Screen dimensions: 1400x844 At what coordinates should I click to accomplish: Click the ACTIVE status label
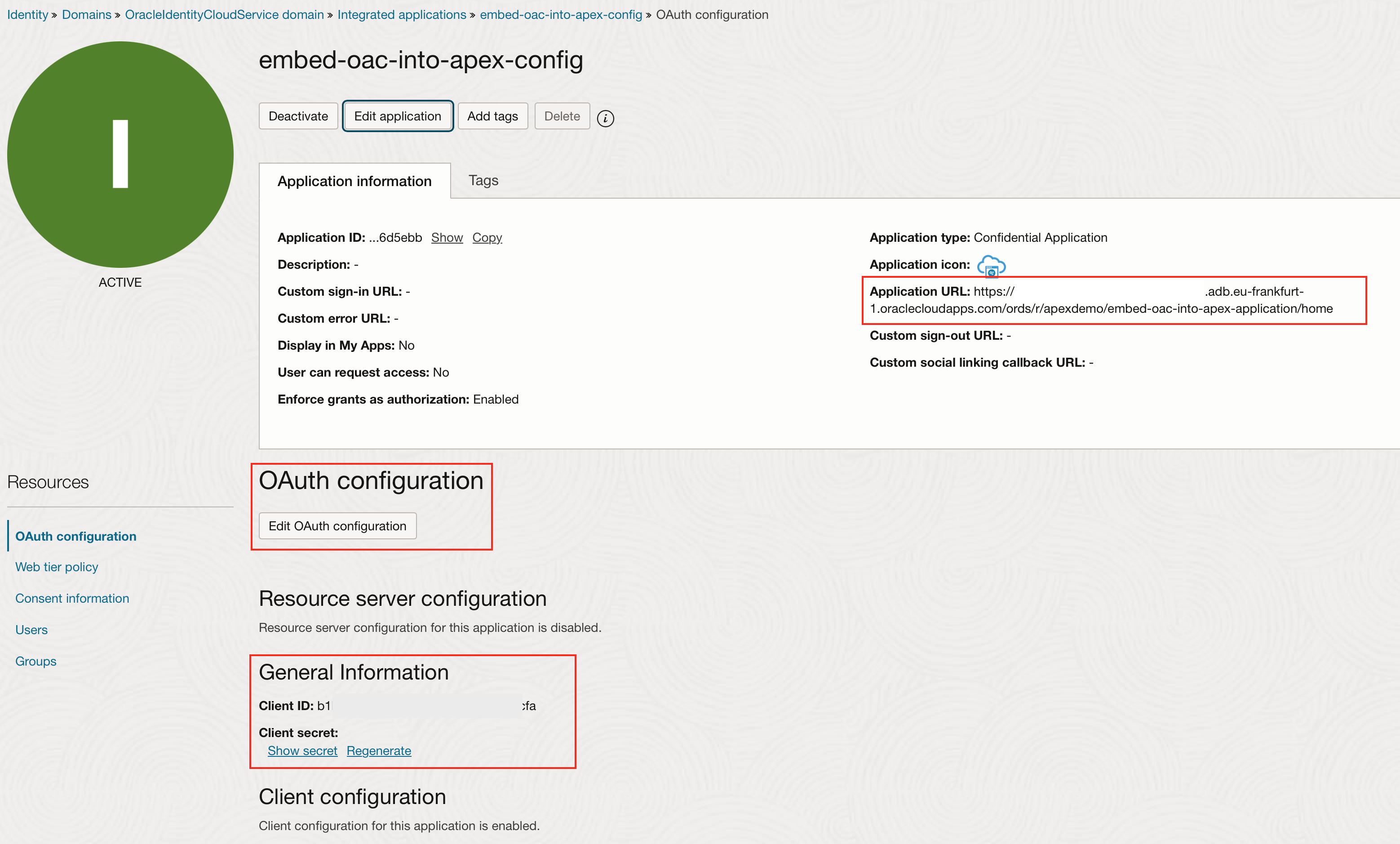pos(120,283)
